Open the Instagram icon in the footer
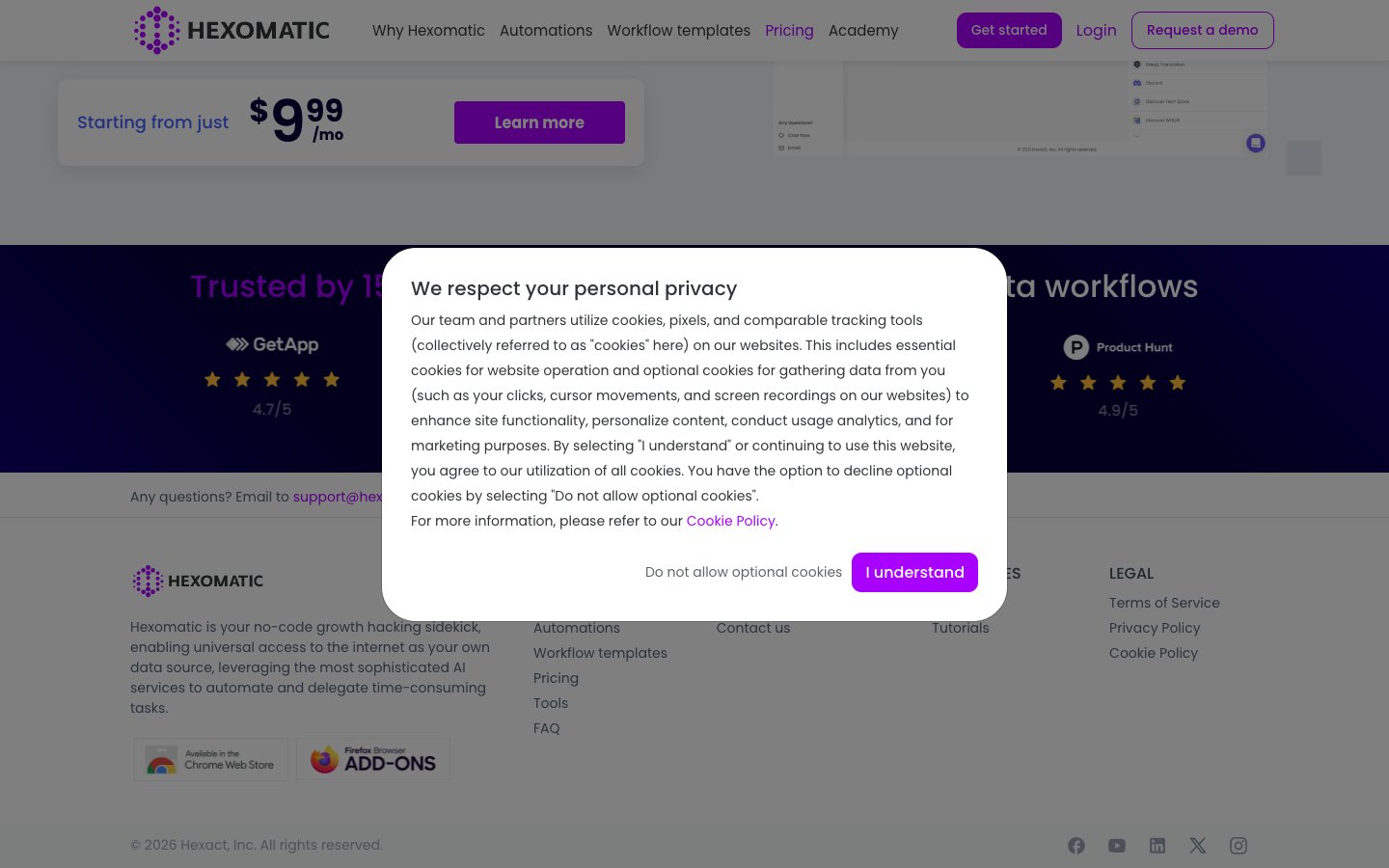This screenshot has height=868, width=1389. click(1239, 846)
